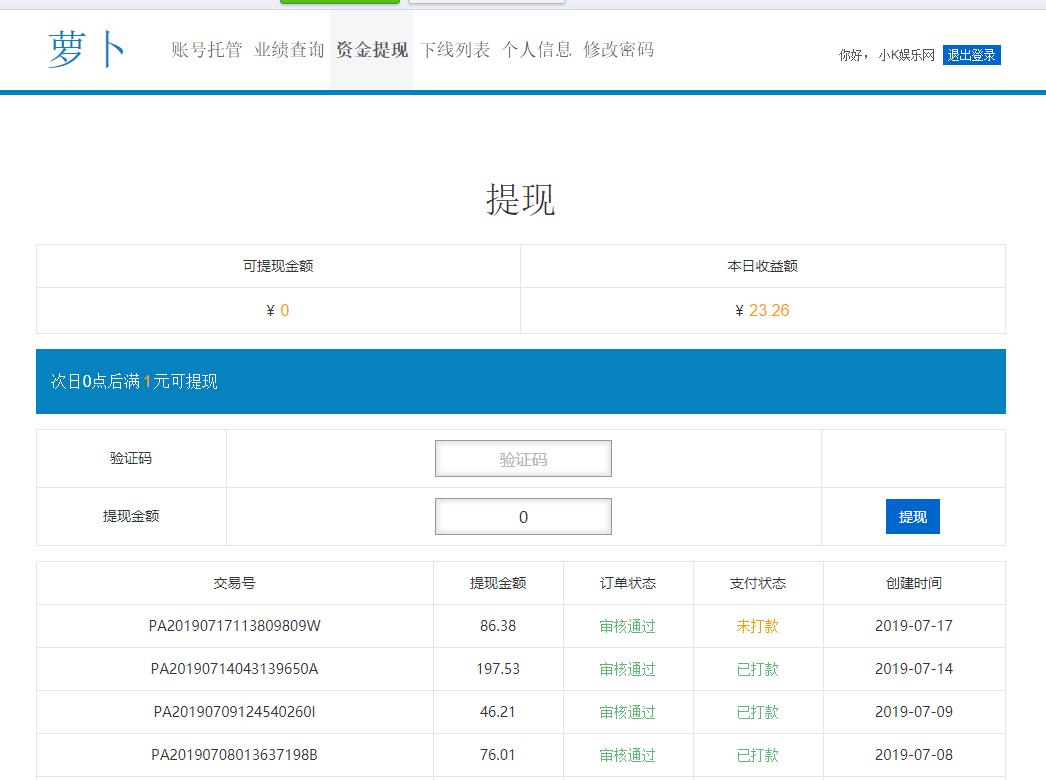Click the ¥ 0 withdrawable amount

(x=278, y=310)
